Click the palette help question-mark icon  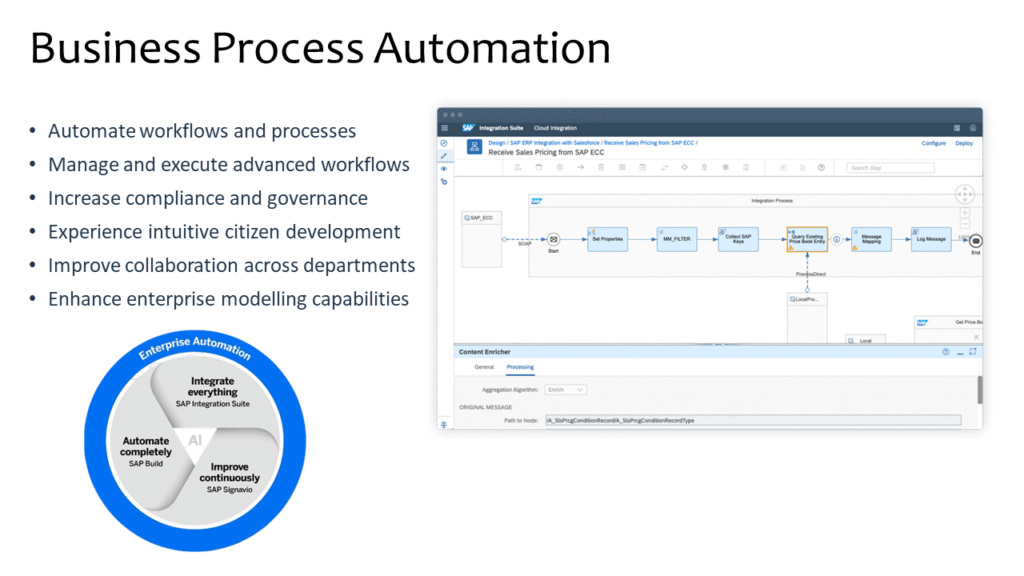tap(820, 167)
